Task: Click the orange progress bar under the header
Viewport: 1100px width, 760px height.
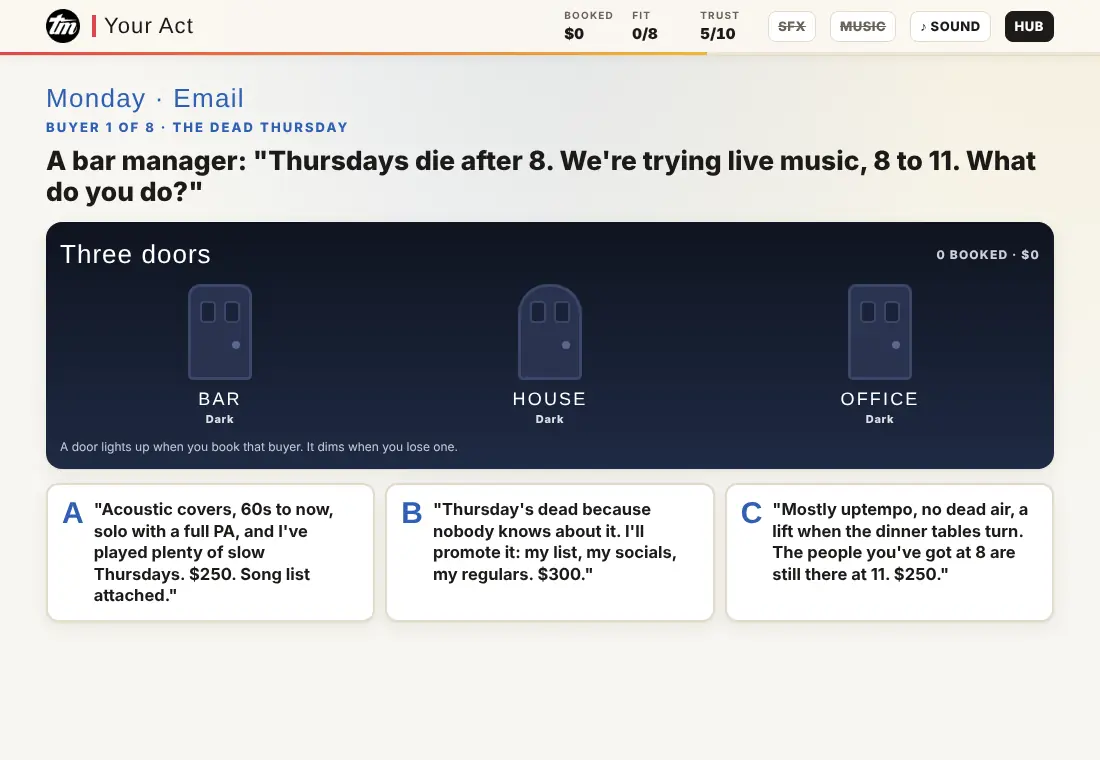Action: coord(354,53)
